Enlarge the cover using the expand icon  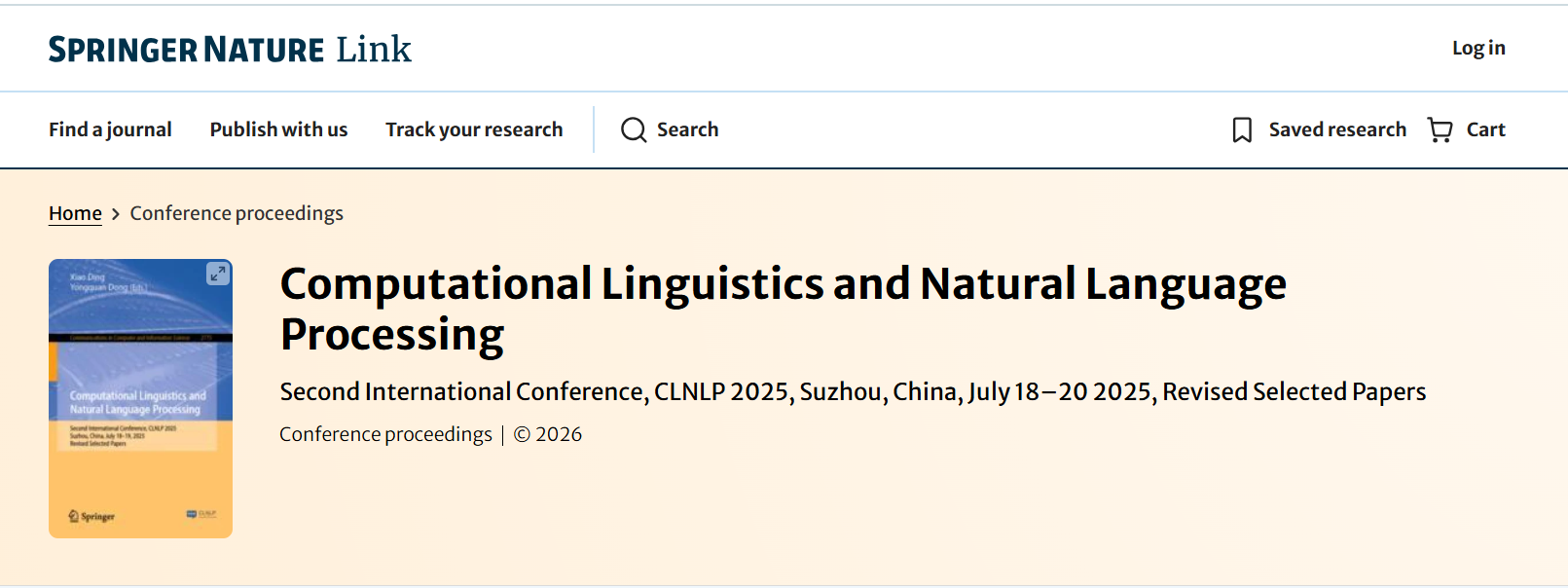pyautogui.click(x=218, y=275)
